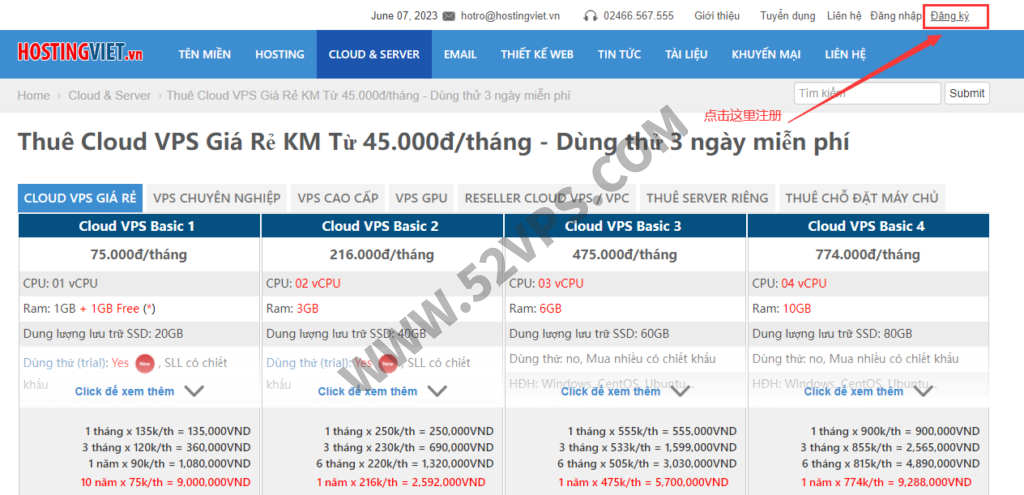Click red New badge in Basic 2 column
This screenshot has height=495, width=1024.
(x=388, y=363)
